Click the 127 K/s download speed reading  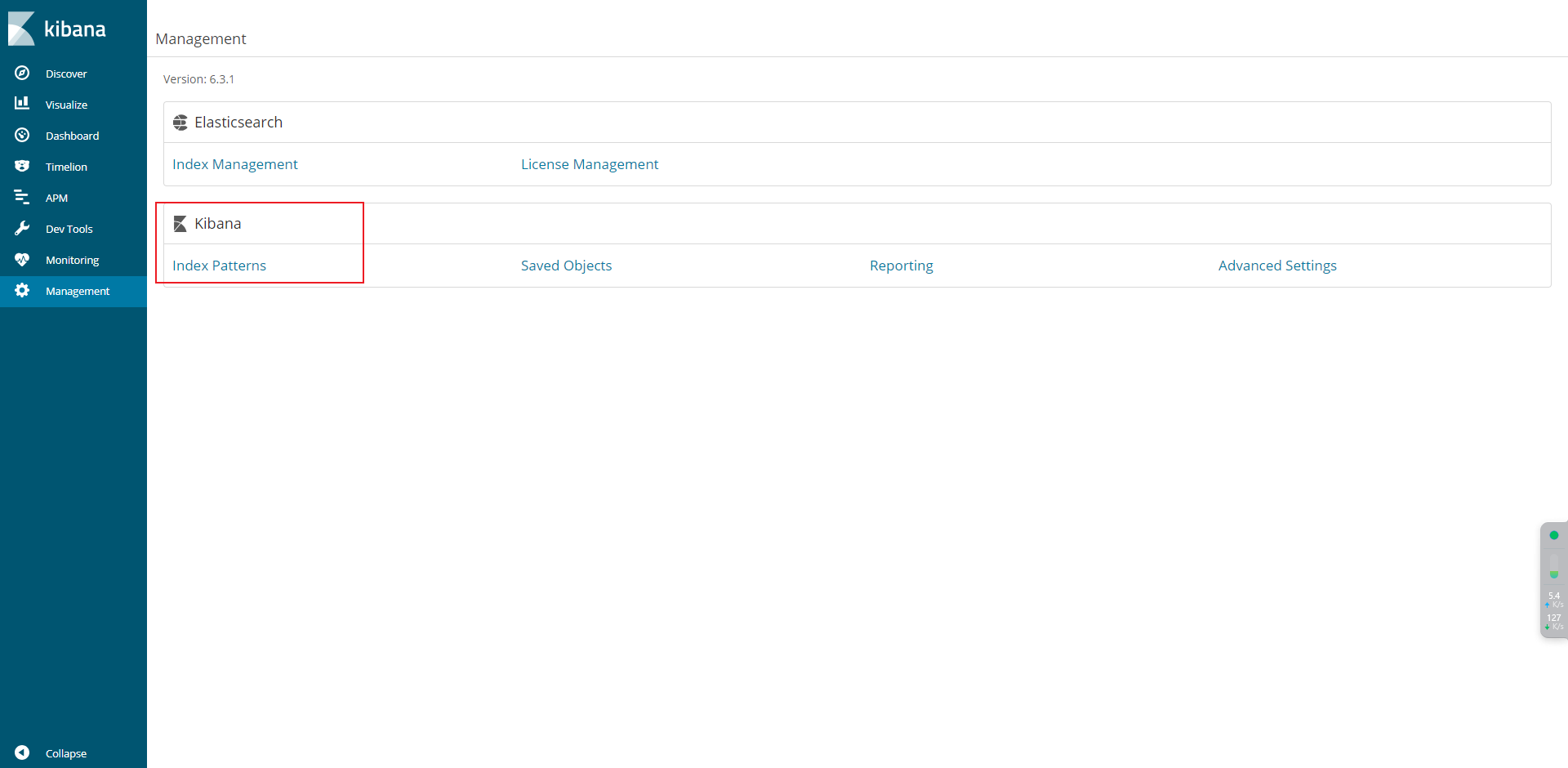click(x=1554, y=622)
